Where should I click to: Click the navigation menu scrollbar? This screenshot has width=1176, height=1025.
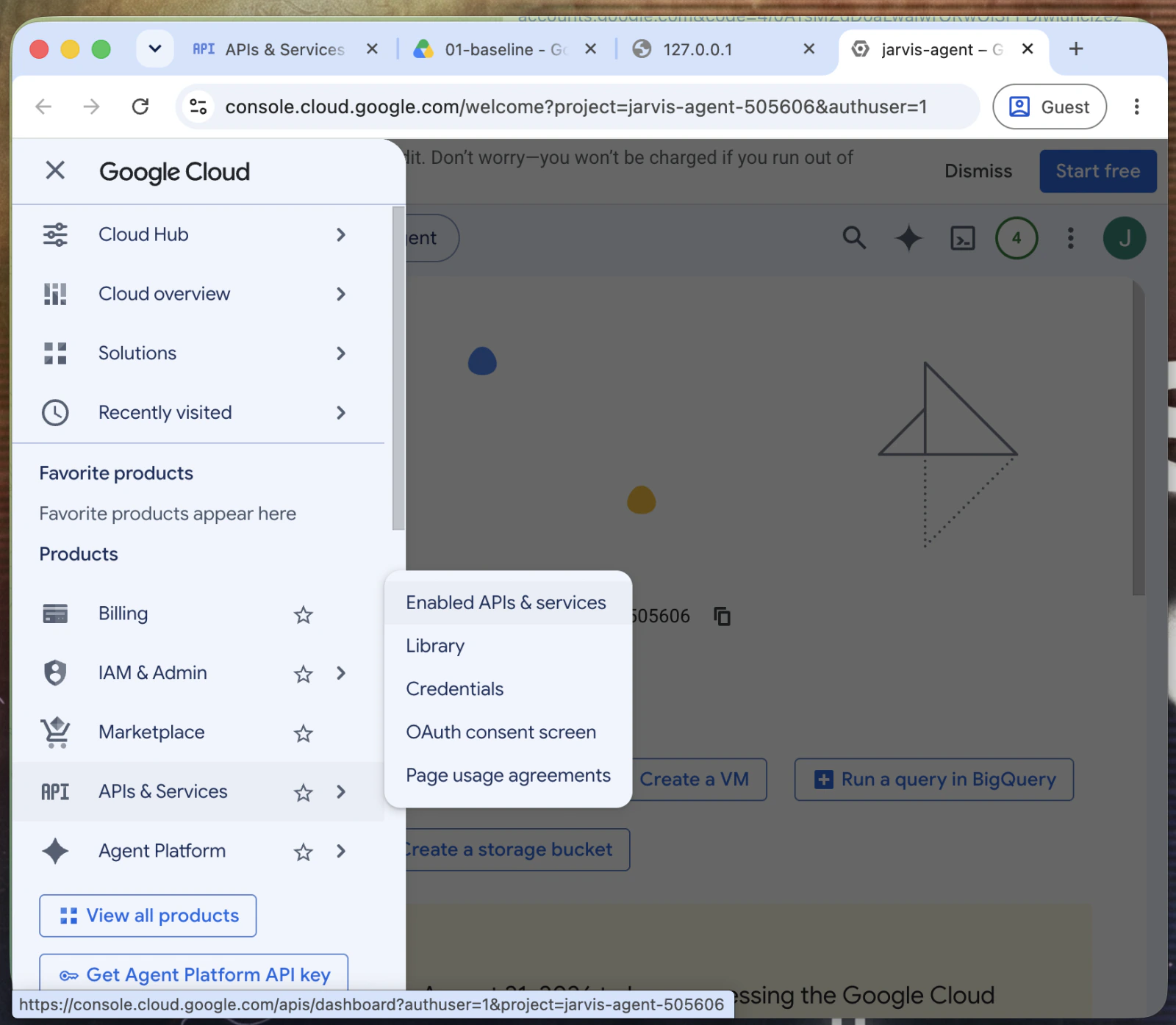click(398, 368)
